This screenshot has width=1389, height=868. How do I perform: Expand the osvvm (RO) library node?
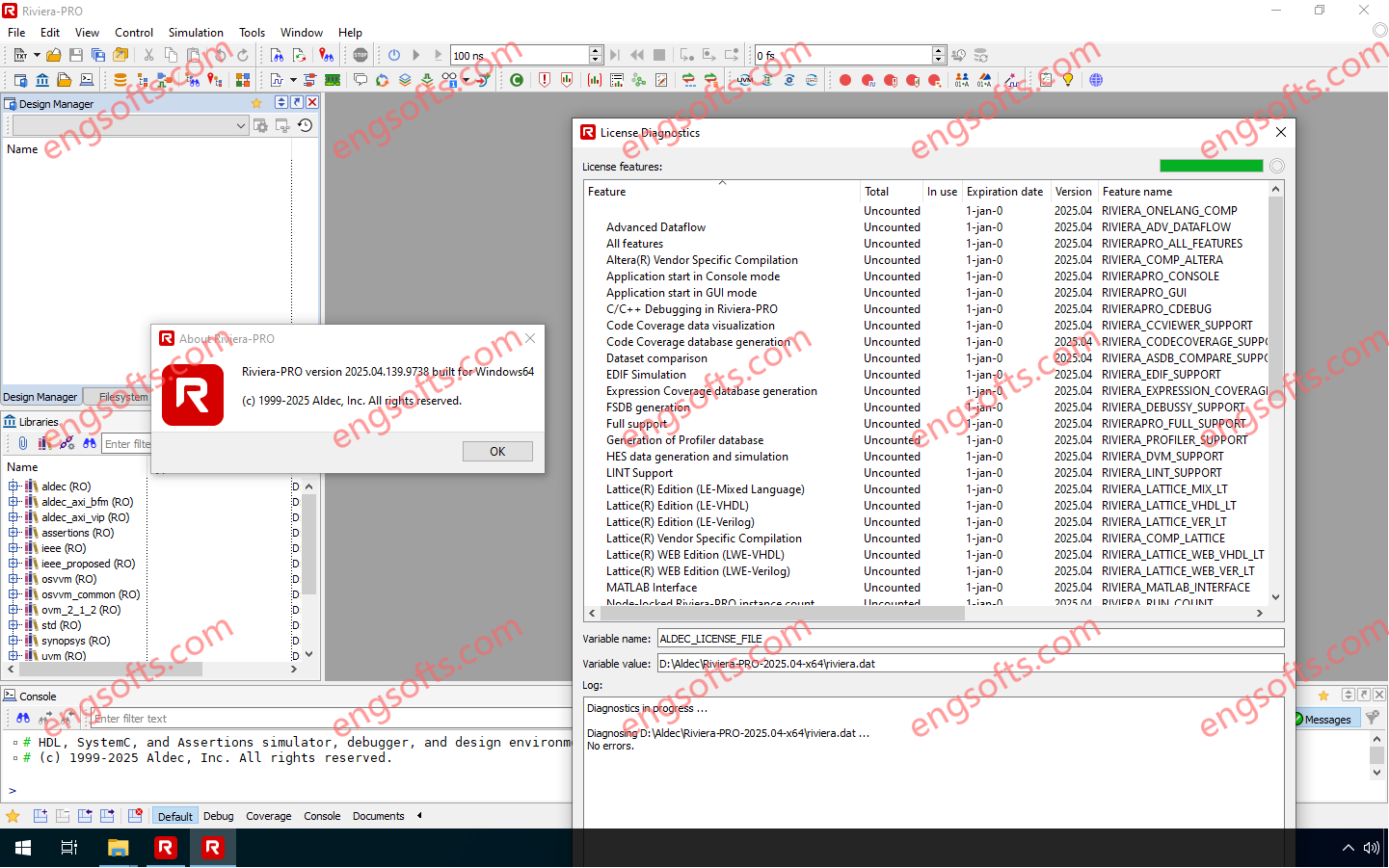pyautogui.click(x=13, y=579)
